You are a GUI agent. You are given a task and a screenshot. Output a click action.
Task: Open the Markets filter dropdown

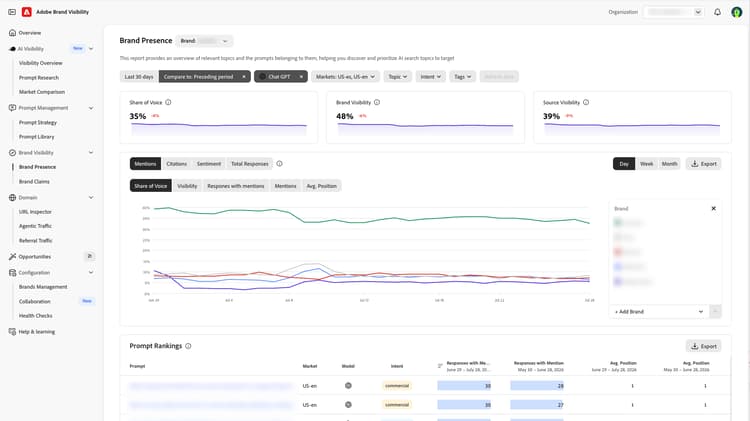[x=345, y=77]
